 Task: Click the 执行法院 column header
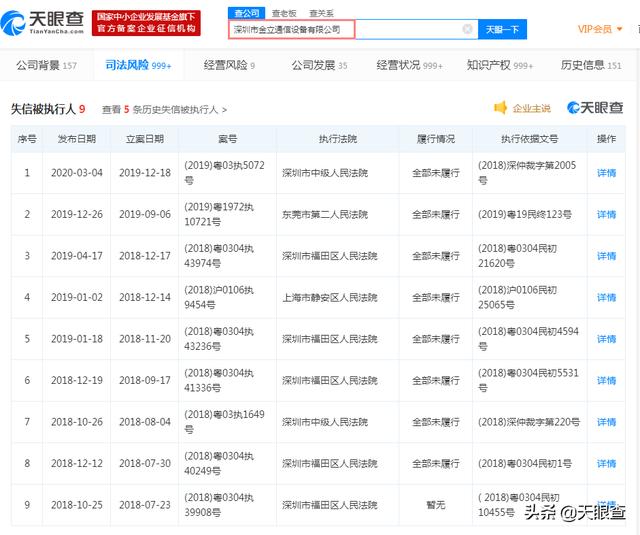[338, 139]
